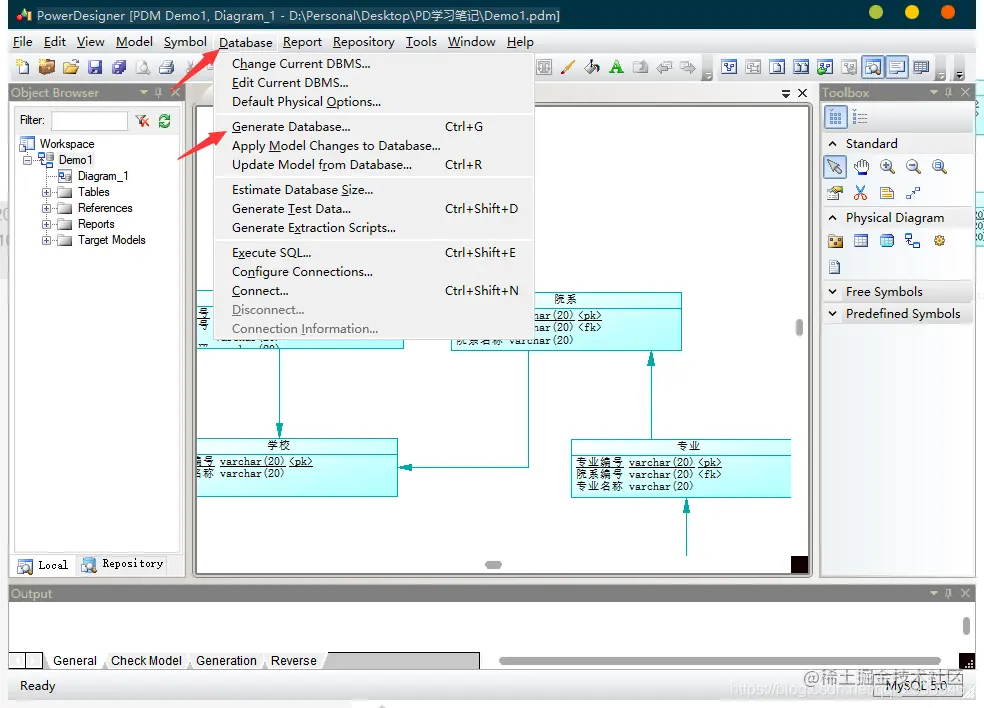Switch to the Check Model output tab
The width and height of the screenshot is (984, 708).
[x=146, y=661]
